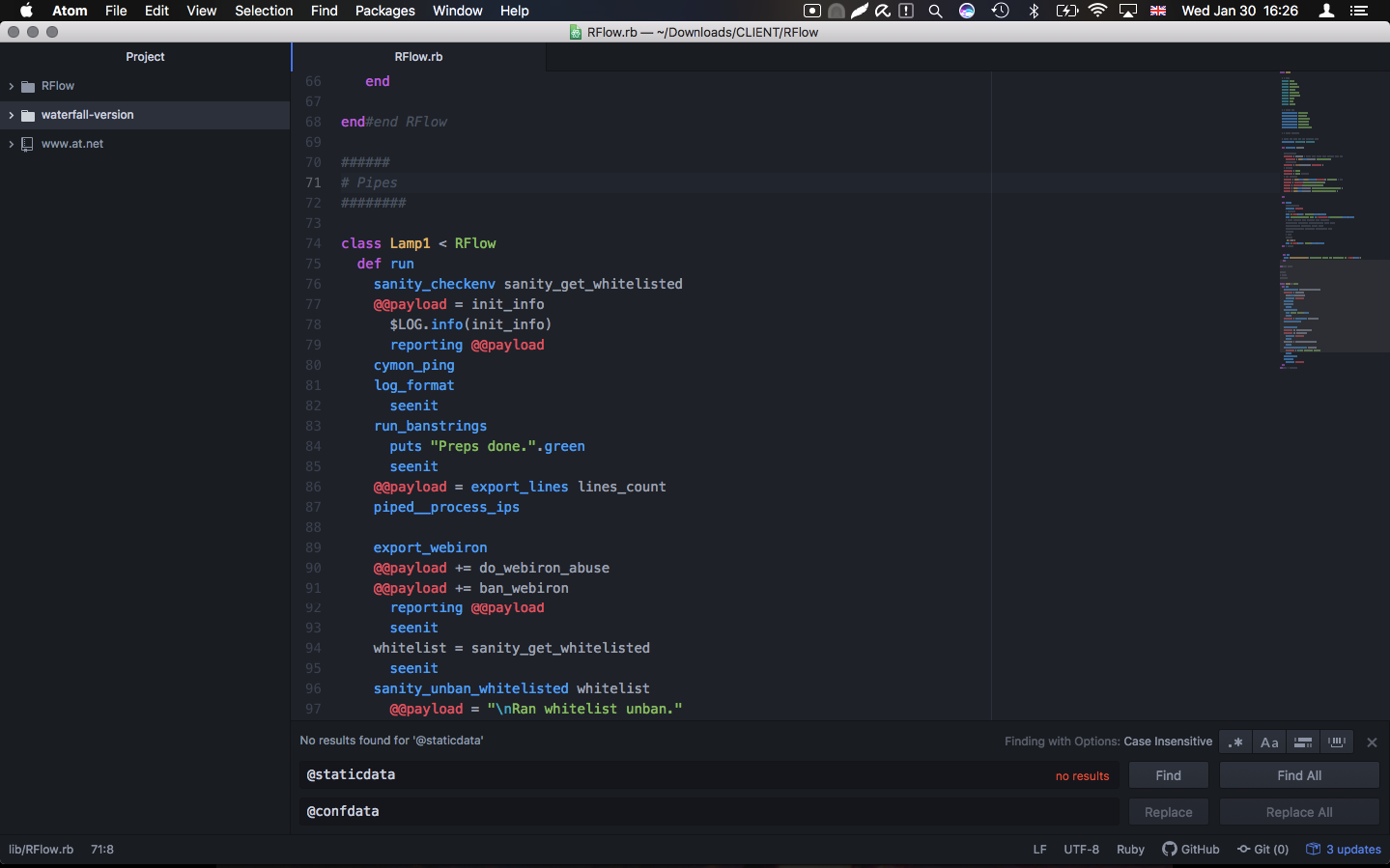This screenshot has height=868, width=1390.
Task: Open the 3 updates package notice
Action: 1344,850
